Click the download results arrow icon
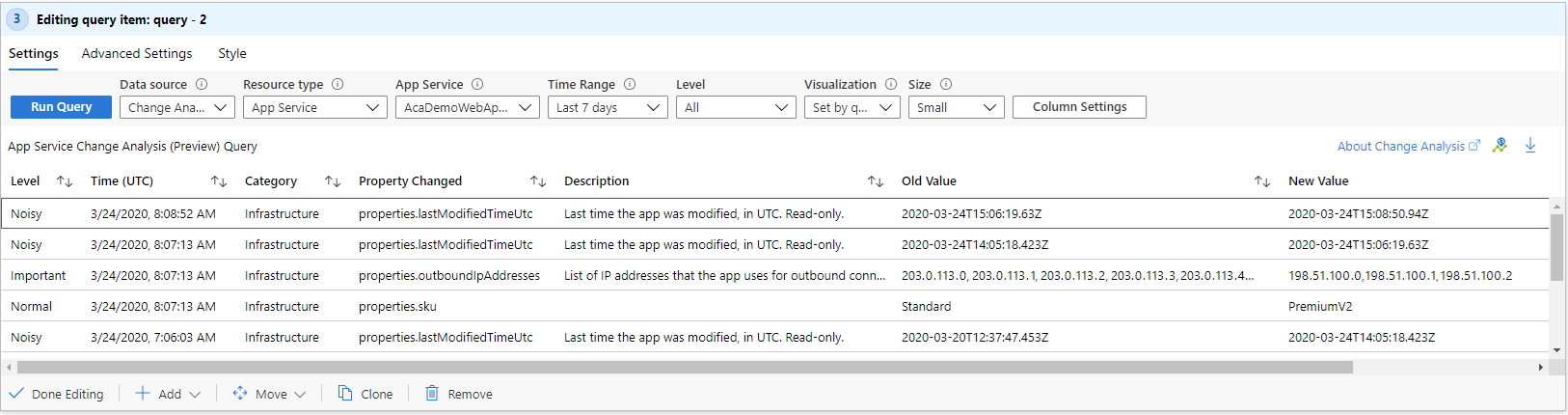Viewport: 1568px width, 415px height. click(x=1530, y=146)
